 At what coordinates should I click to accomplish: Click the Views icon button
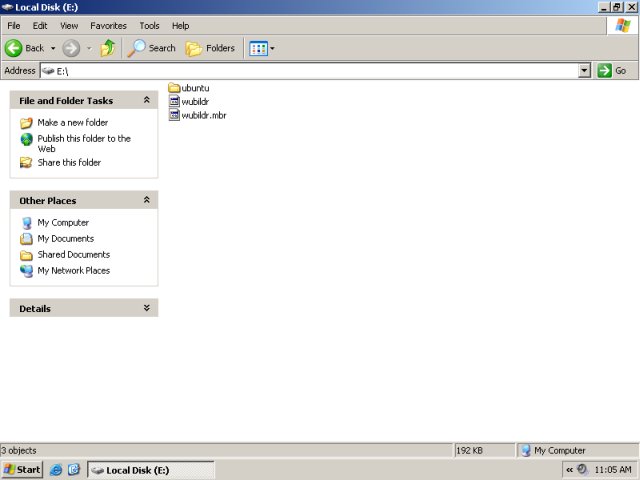(258, 49)
